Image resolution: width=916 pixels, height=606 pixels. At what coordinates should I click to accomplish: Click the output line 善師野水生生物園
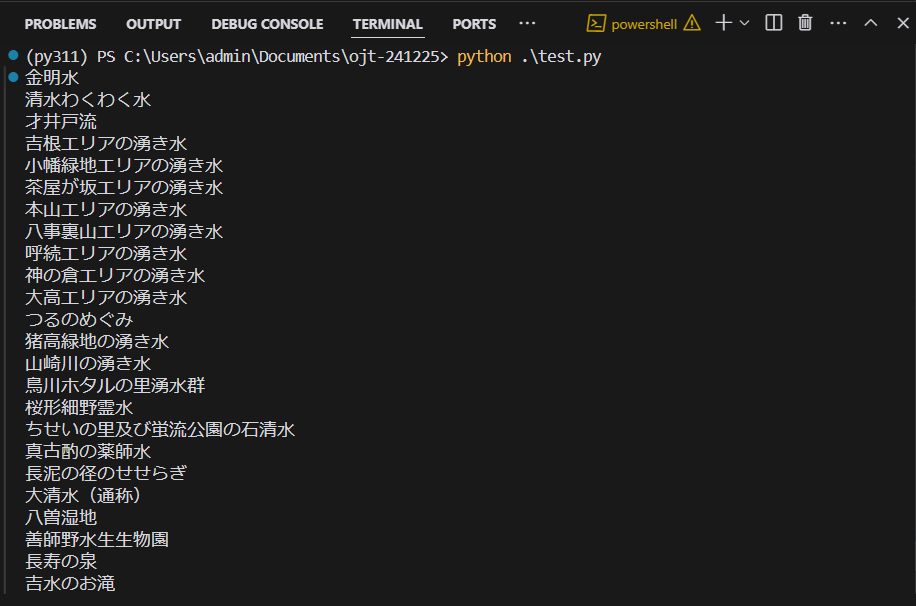pos(97,539)
